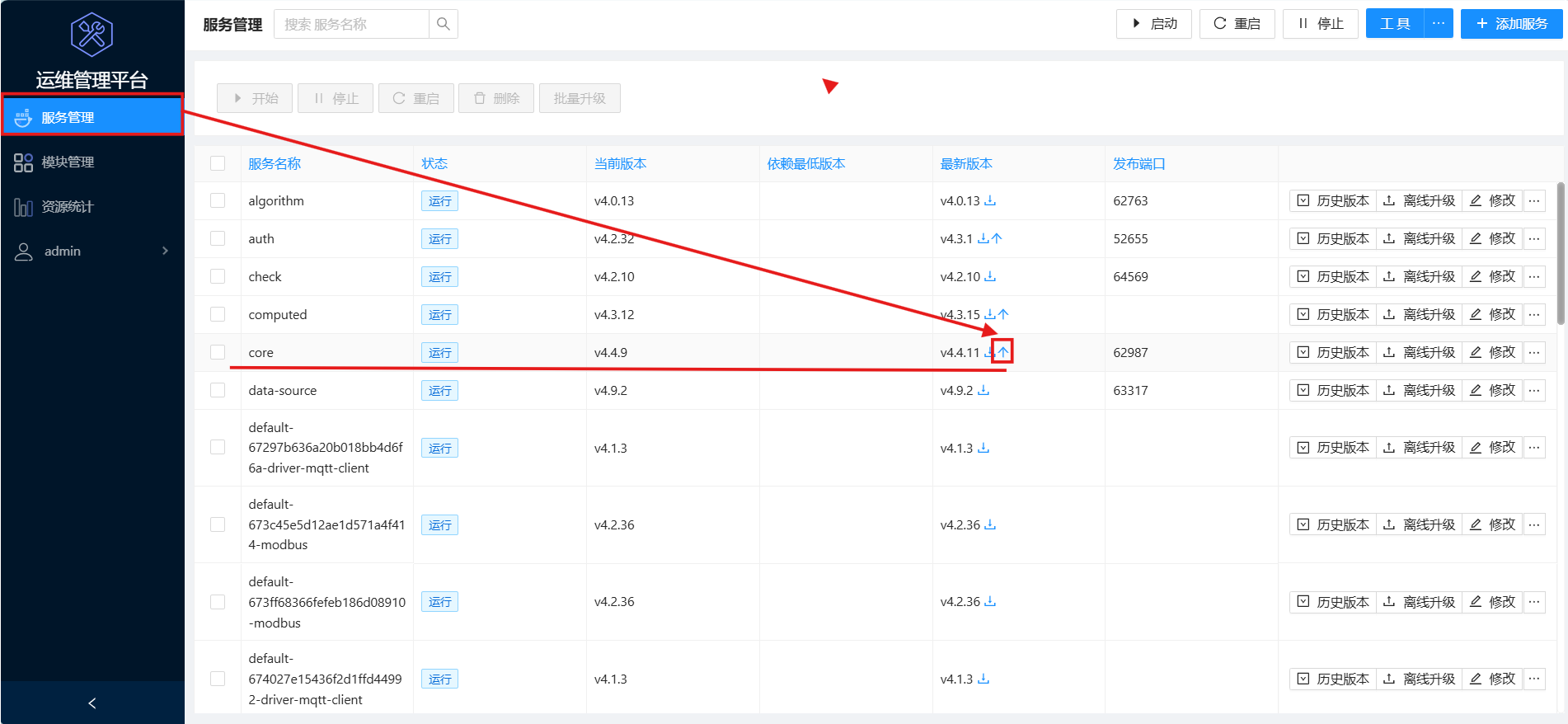This screenshot has height=724, width=1568.
Task: Click the search magnifier icon
Action: pyautogui.click(x=443, y=24)
